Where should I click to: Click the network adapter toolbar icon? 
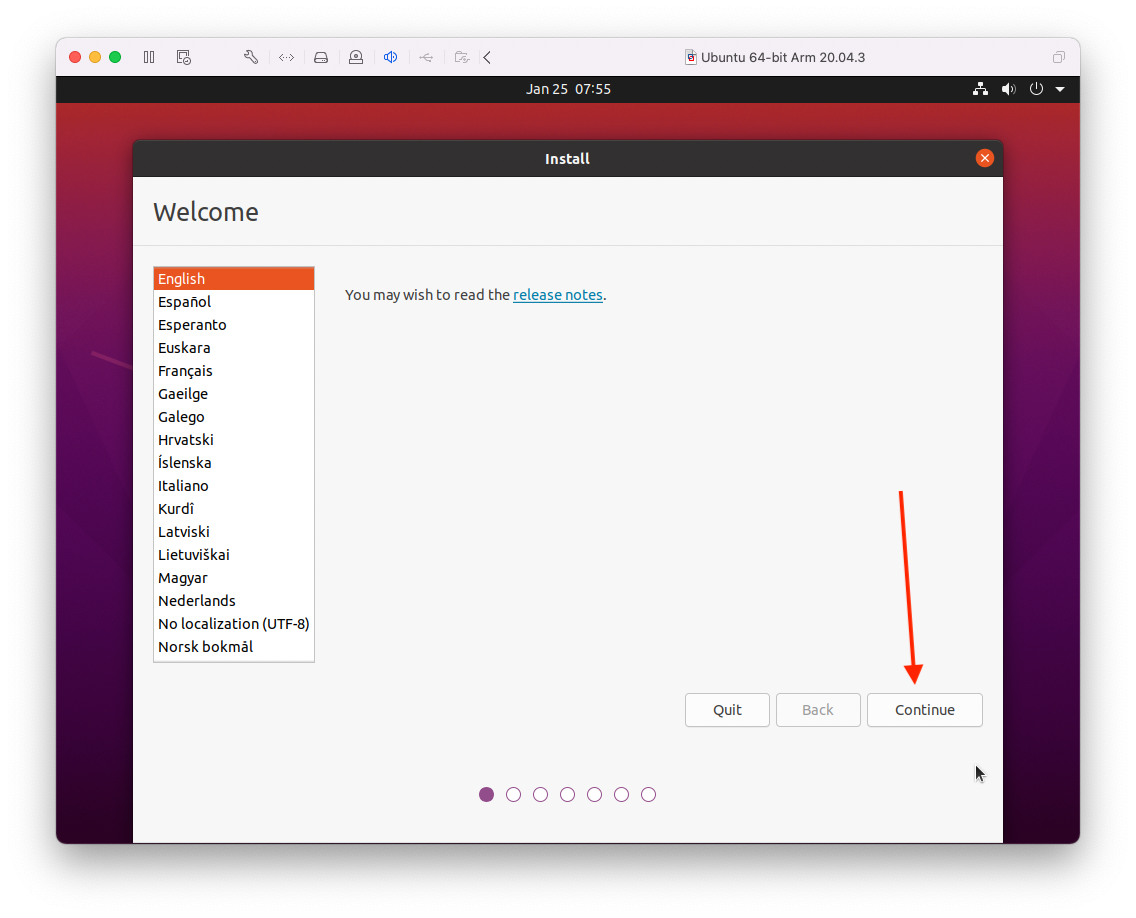pos(286,57)
